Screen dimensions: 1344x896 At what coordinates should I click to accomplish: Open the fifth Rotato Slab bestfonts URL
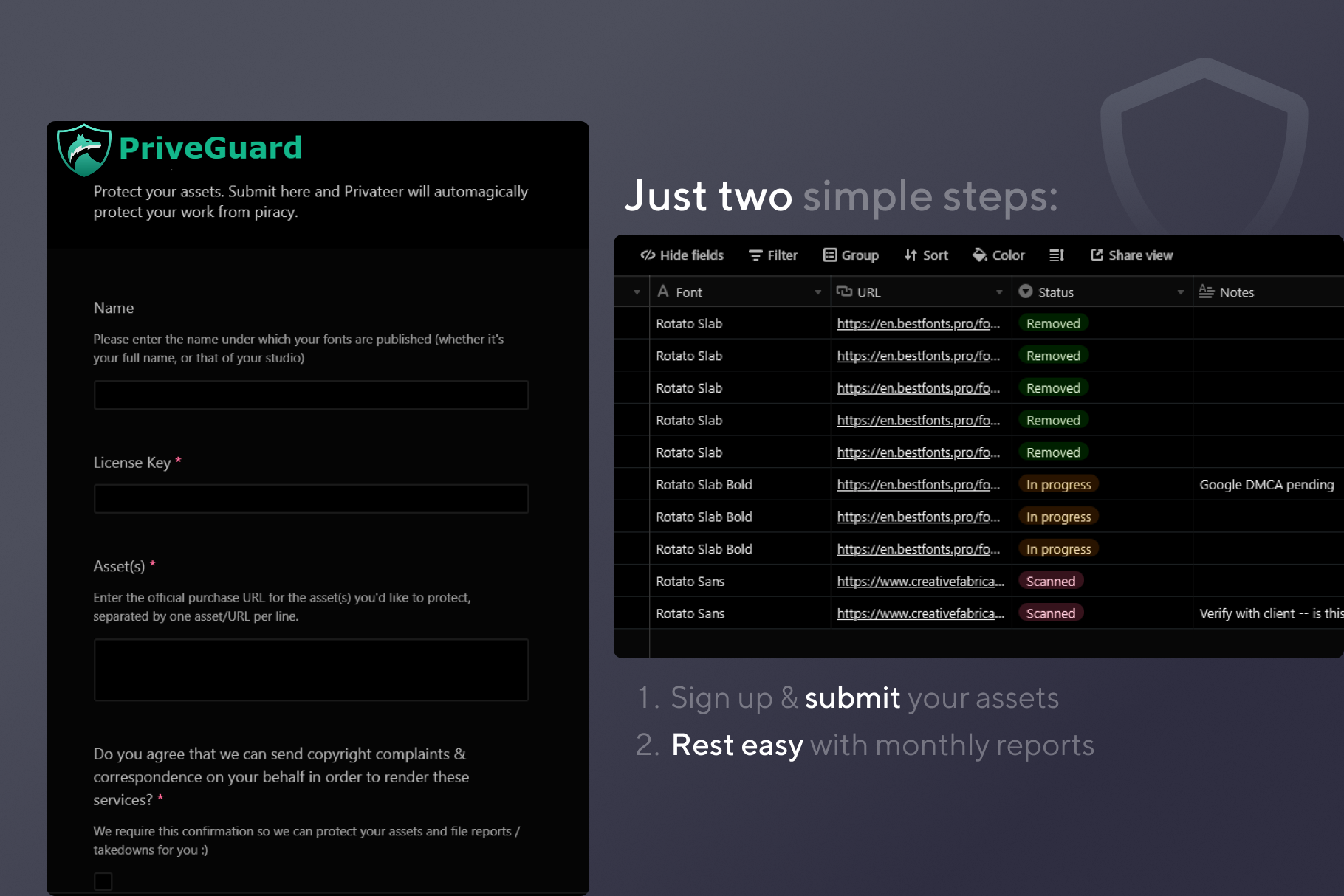(918, 453)
